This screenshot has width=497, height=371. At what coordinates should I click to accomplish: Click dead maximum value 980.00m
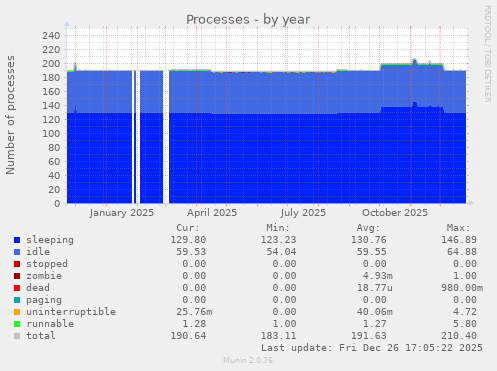(461, 288)
